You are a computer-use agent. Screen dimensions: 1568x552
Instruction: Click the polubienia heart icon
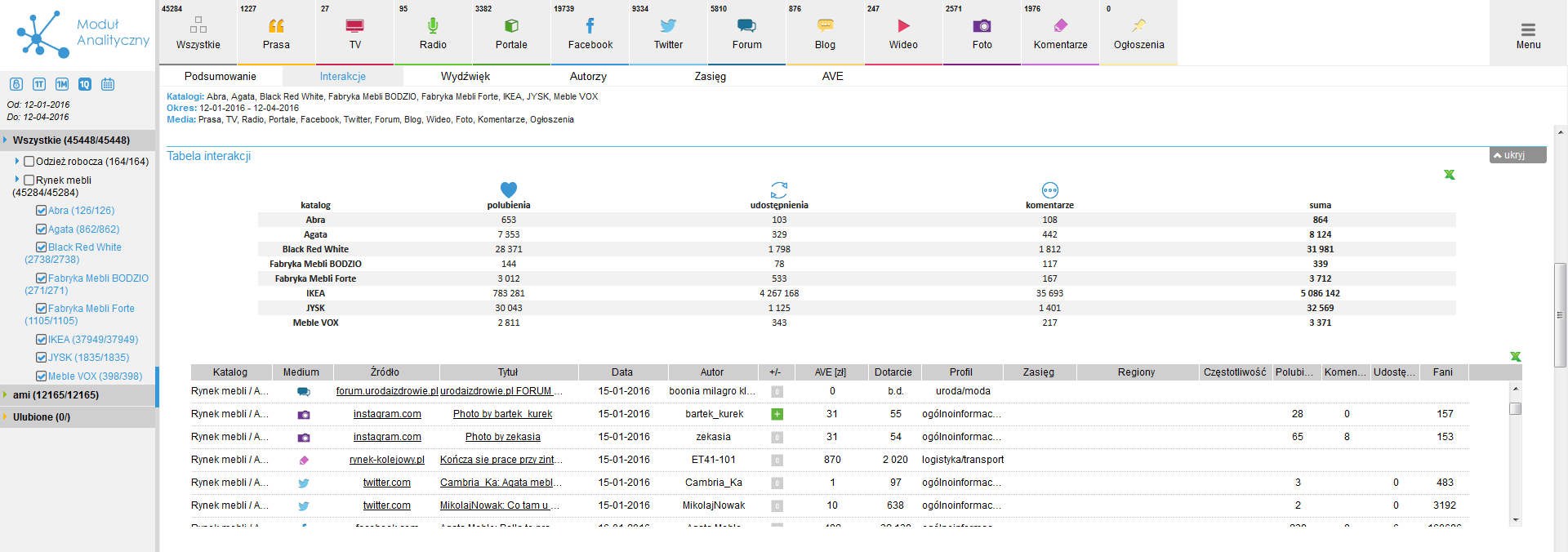[x=509, y=189]
